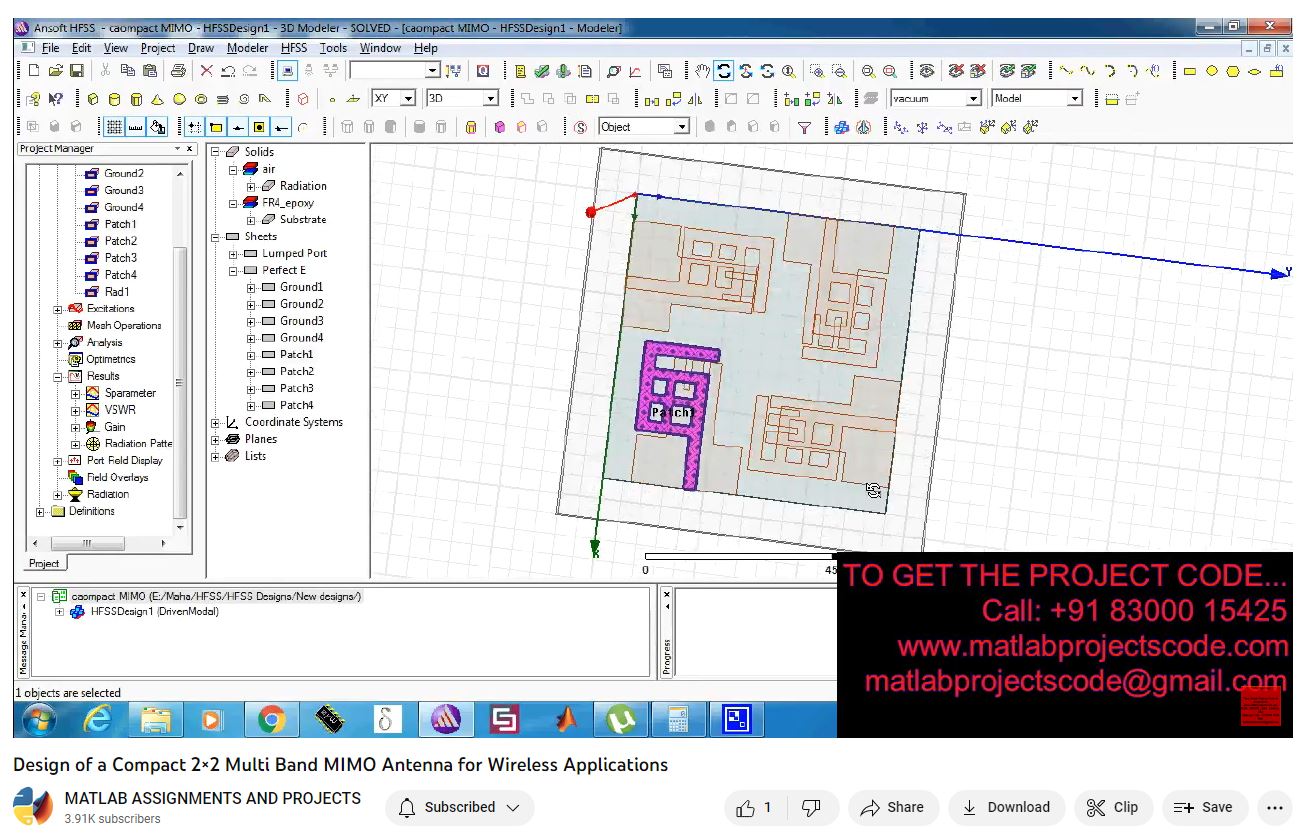Click the Validate green checkmark icon
Screen dimensions: 1306x836
(x=541, y=71)
